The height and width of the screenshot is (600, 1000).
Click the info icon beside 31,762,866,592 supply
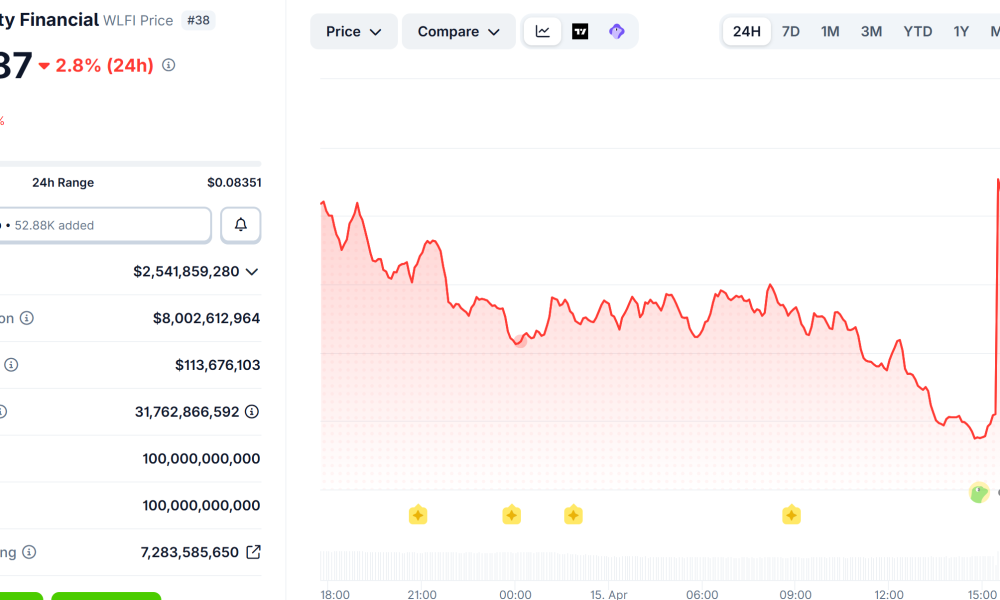(250, 411)
